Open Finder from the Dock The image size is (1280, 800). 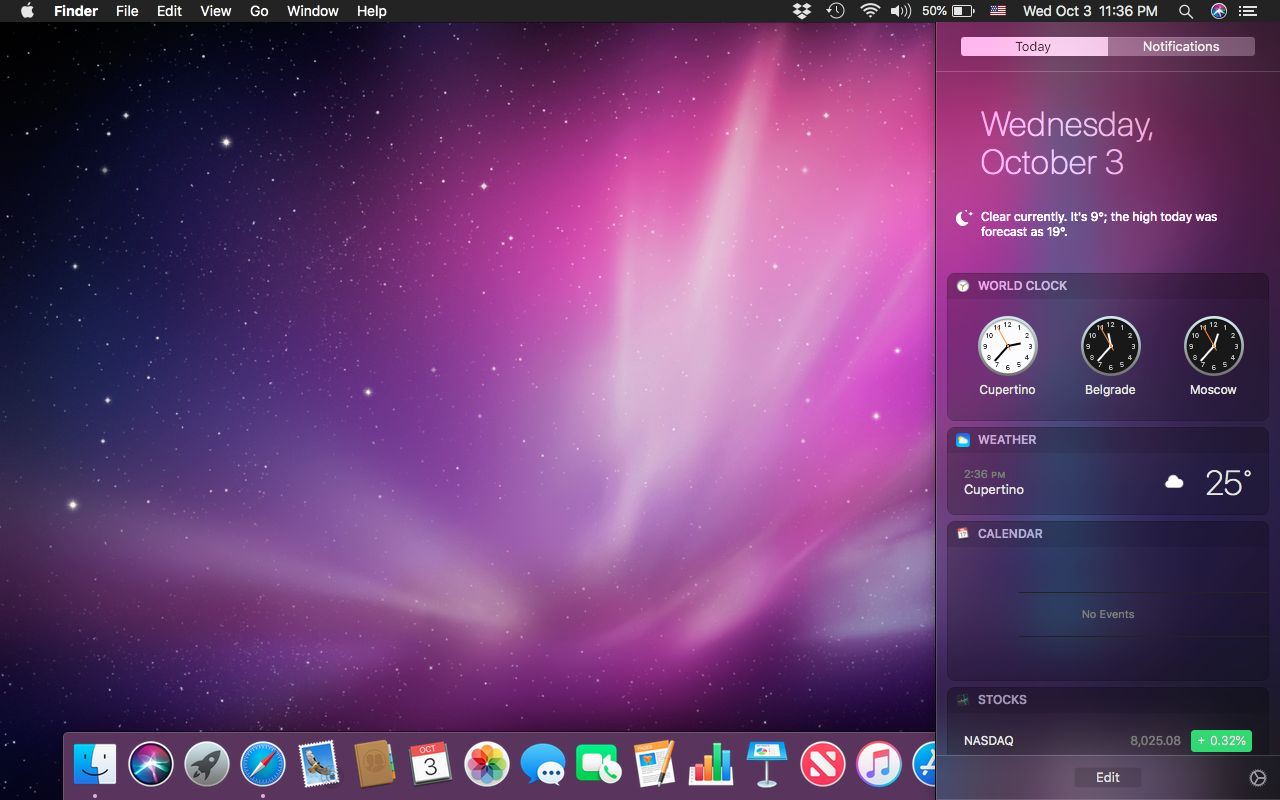click(x=95, y=765)
